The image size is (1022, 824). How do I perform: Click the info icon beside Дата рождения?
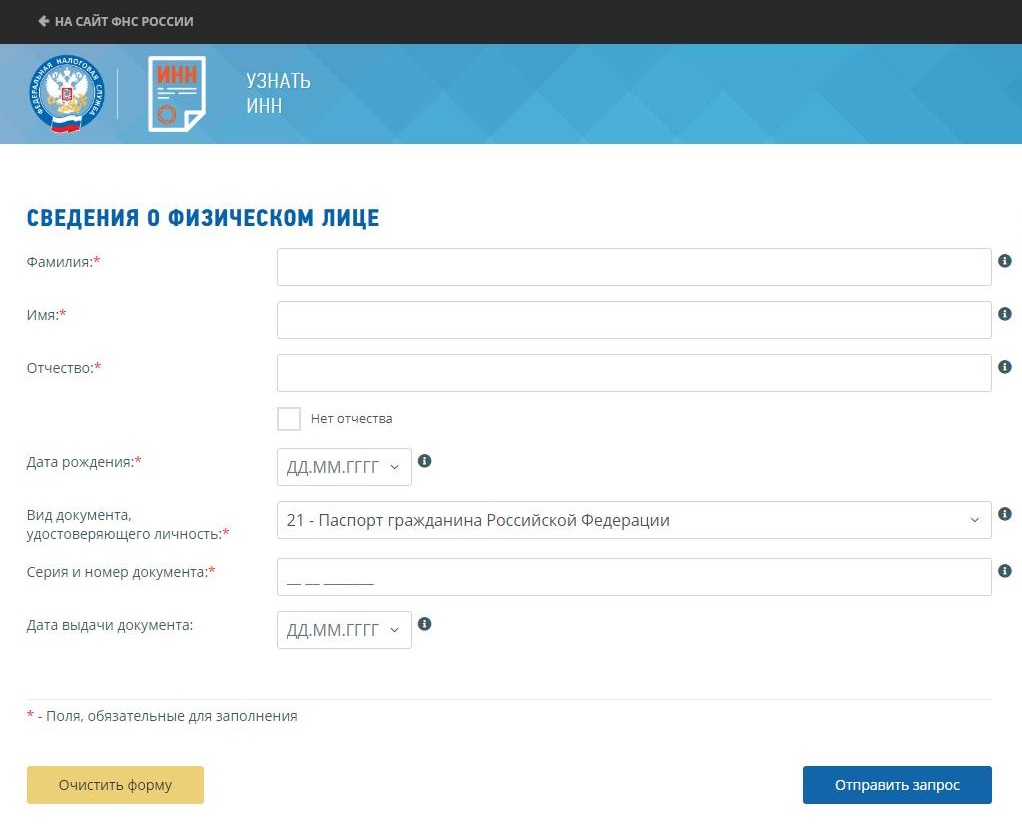424,461
